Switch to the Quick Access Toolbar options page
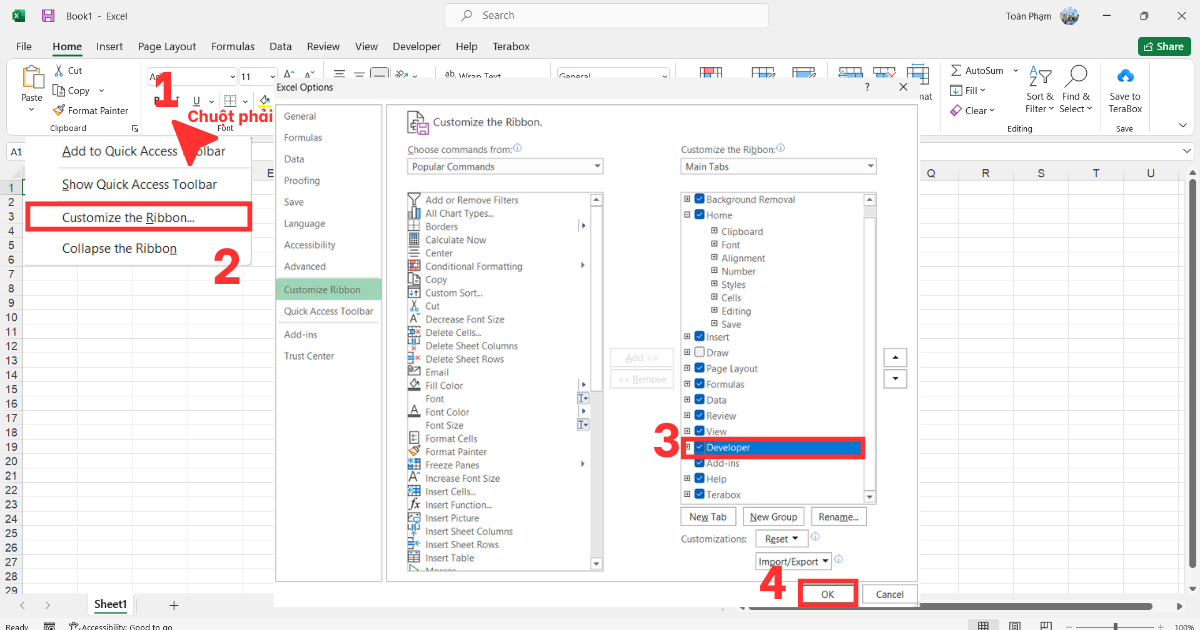 coord(328,311)
